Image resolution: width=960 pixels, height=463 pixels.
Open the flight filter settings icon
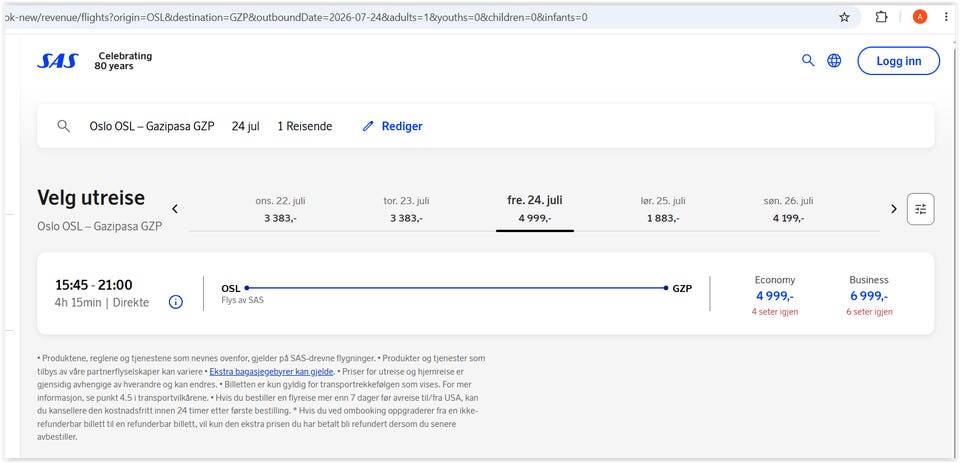click(920, 209)
